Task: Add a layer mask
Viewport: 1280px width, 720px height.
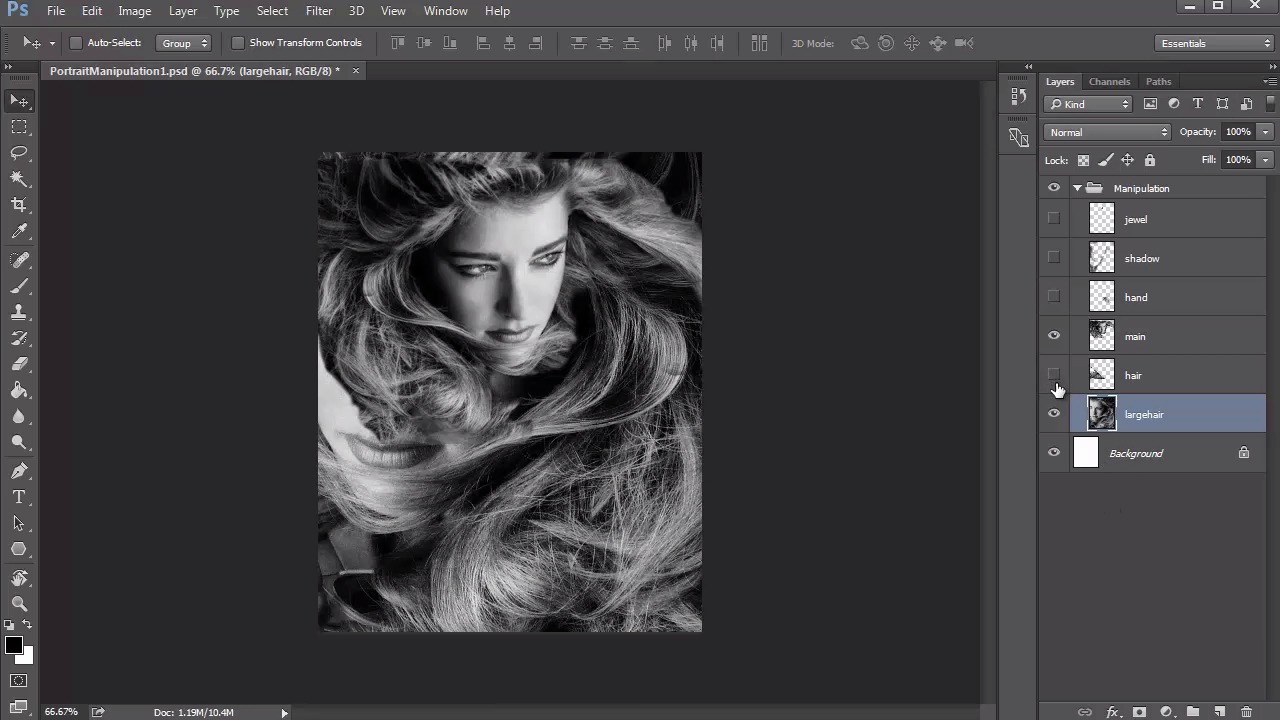Action: tap(1139, 712)
